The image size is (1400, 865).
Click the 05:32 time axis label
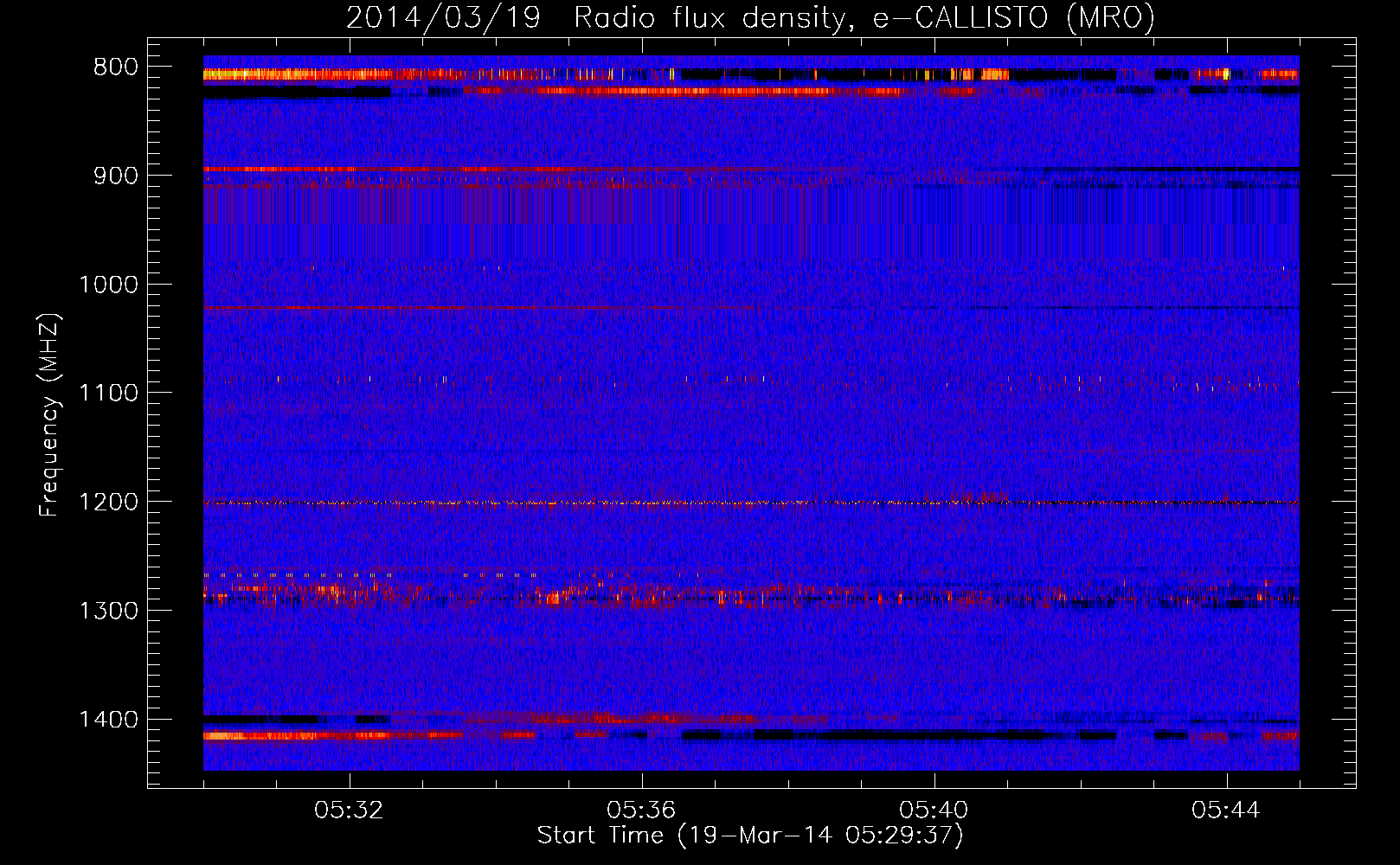coord(349,811)
